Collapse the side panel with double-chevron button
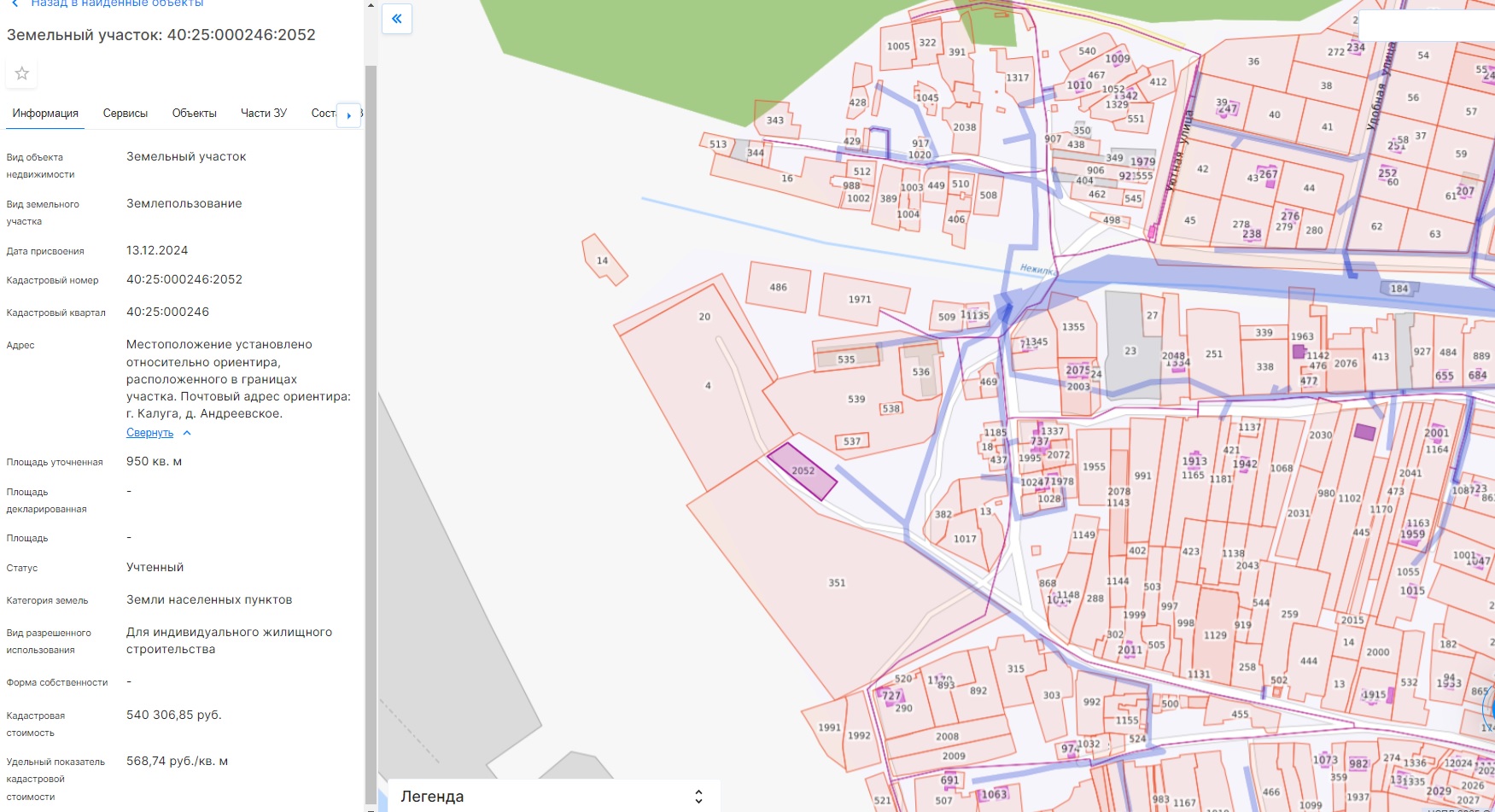Screen dimensions: 1495x812 pos(397,19)
